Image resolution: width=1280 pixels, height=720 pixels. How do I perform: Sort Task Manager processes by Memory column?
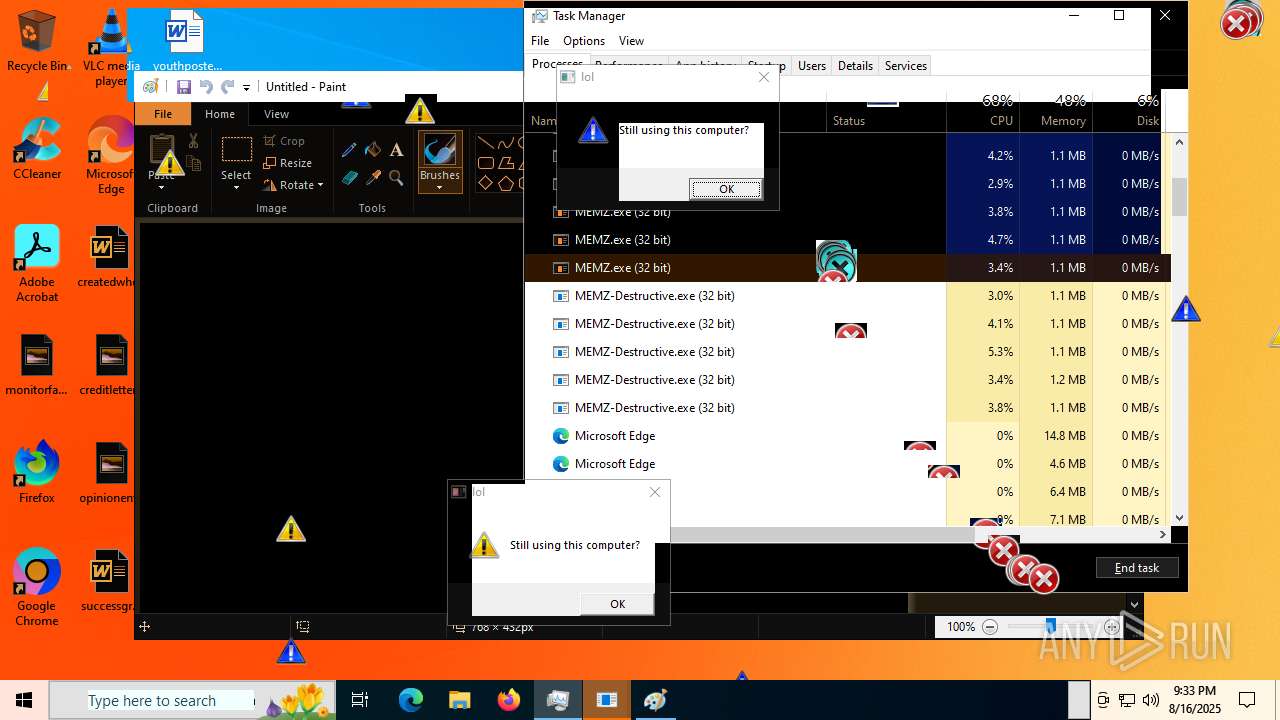(x=1056, y=111)
